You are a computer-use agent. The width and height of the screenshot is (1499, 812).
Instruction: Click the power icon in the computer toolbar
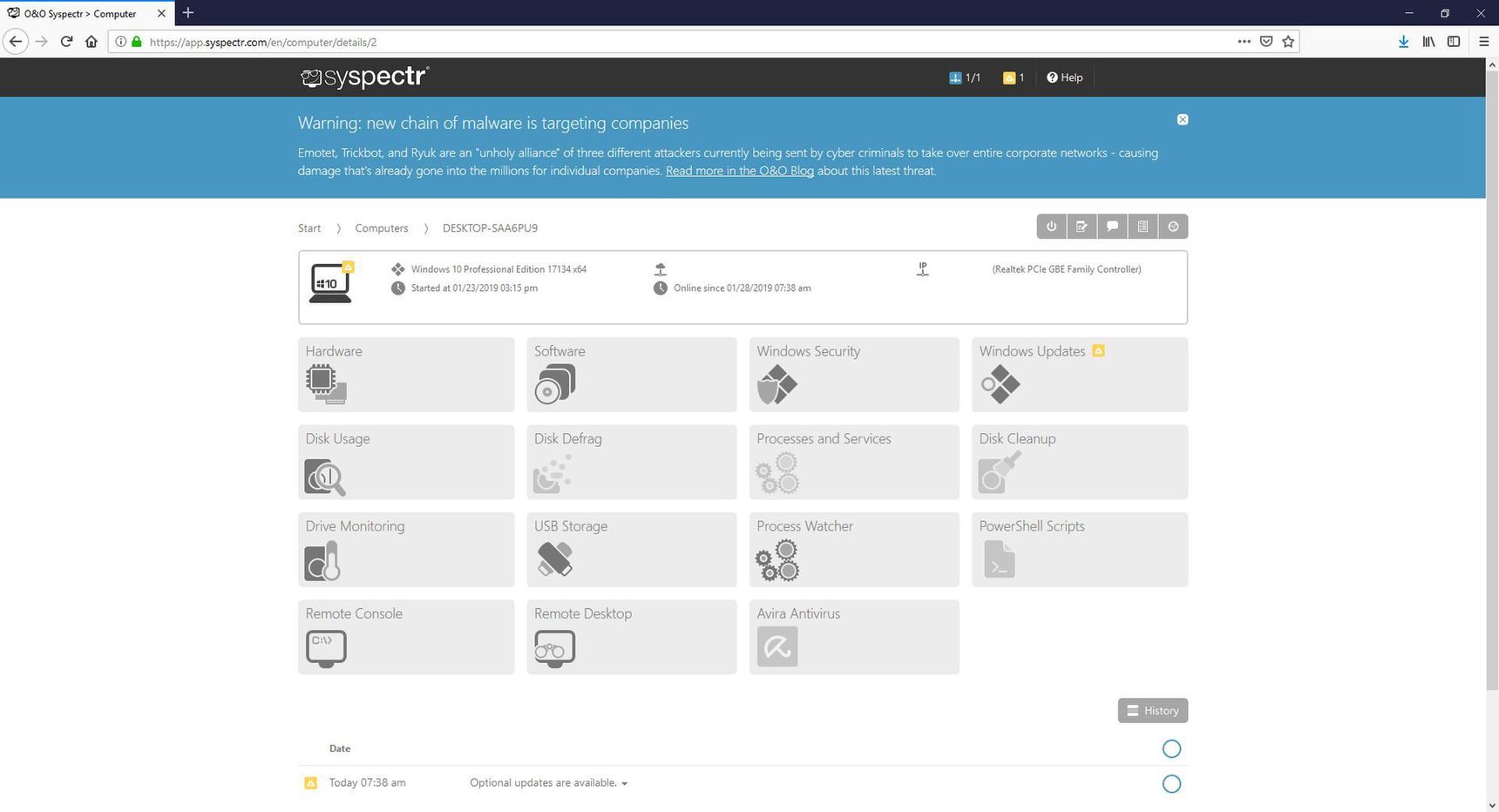[1052, 227]
